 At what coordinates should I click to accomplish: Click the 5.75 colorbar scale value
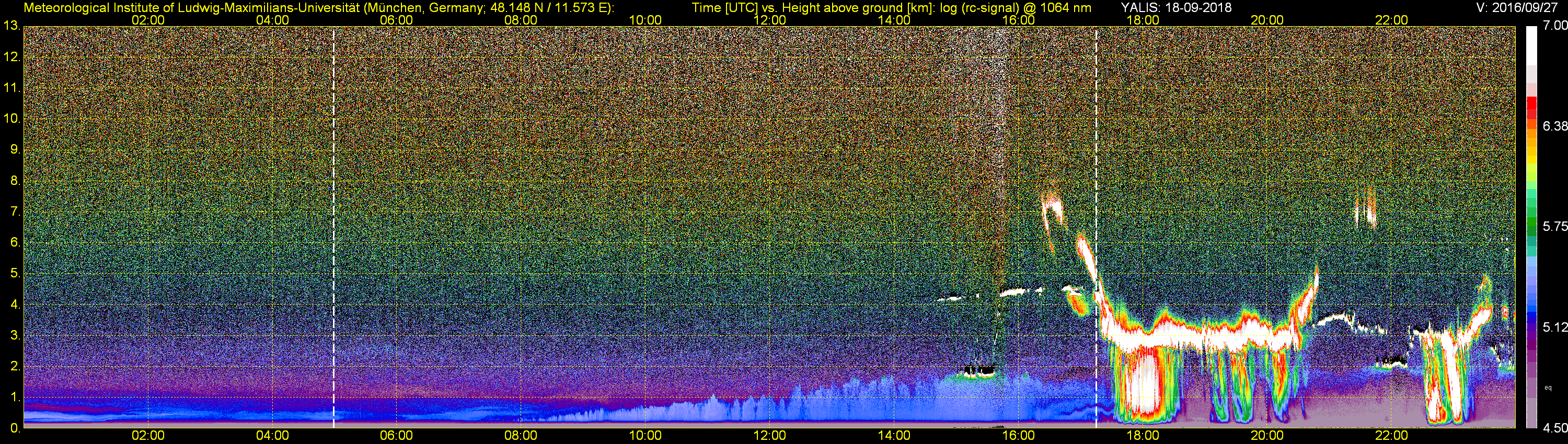[1555, 226]
